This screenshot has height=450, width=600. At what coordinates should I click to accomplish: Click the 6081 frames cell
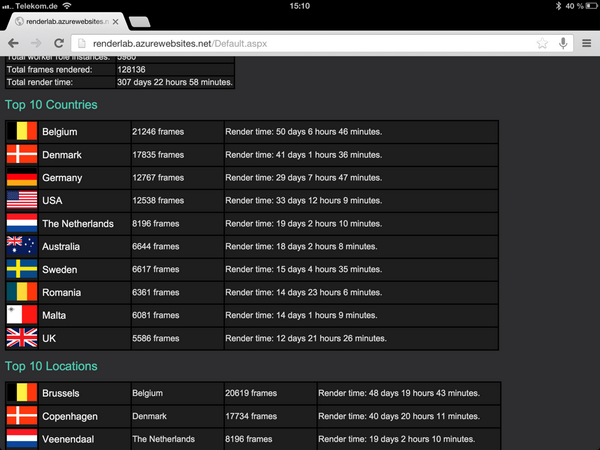click(178, 315)
